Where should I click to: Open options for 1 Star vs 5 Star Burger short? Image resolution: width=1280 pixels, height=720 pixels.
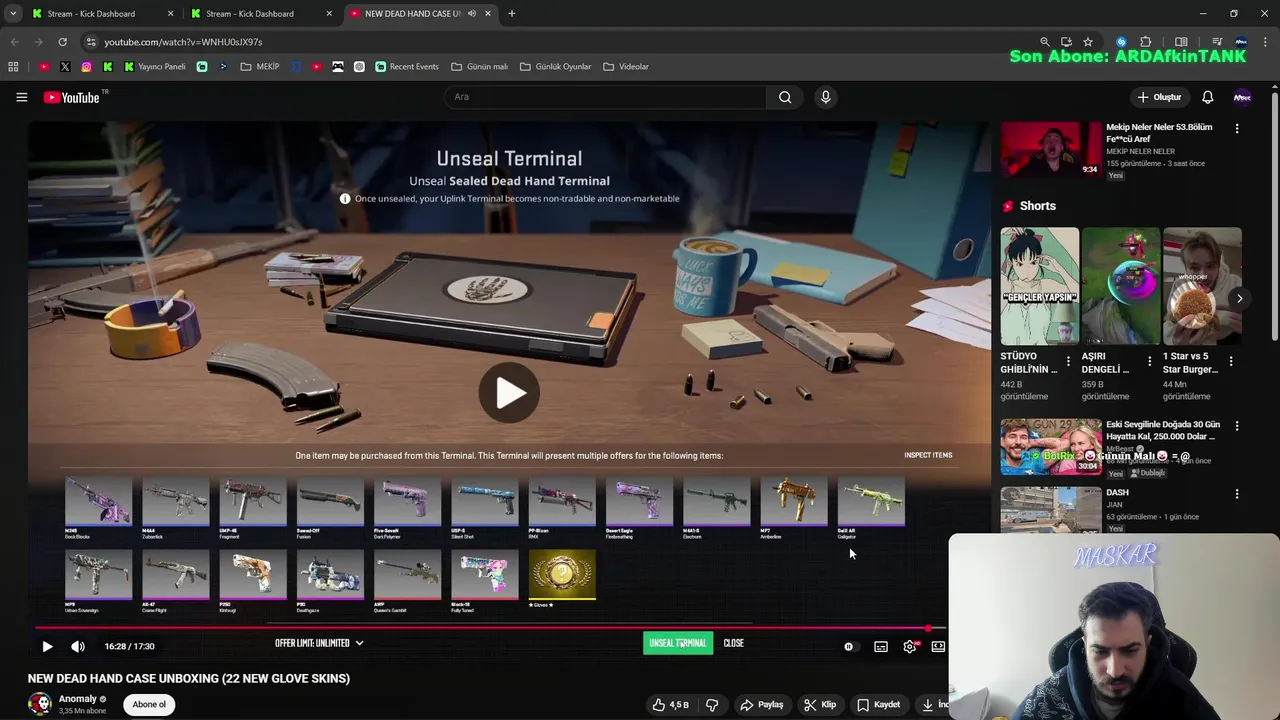coord(1231,361)
